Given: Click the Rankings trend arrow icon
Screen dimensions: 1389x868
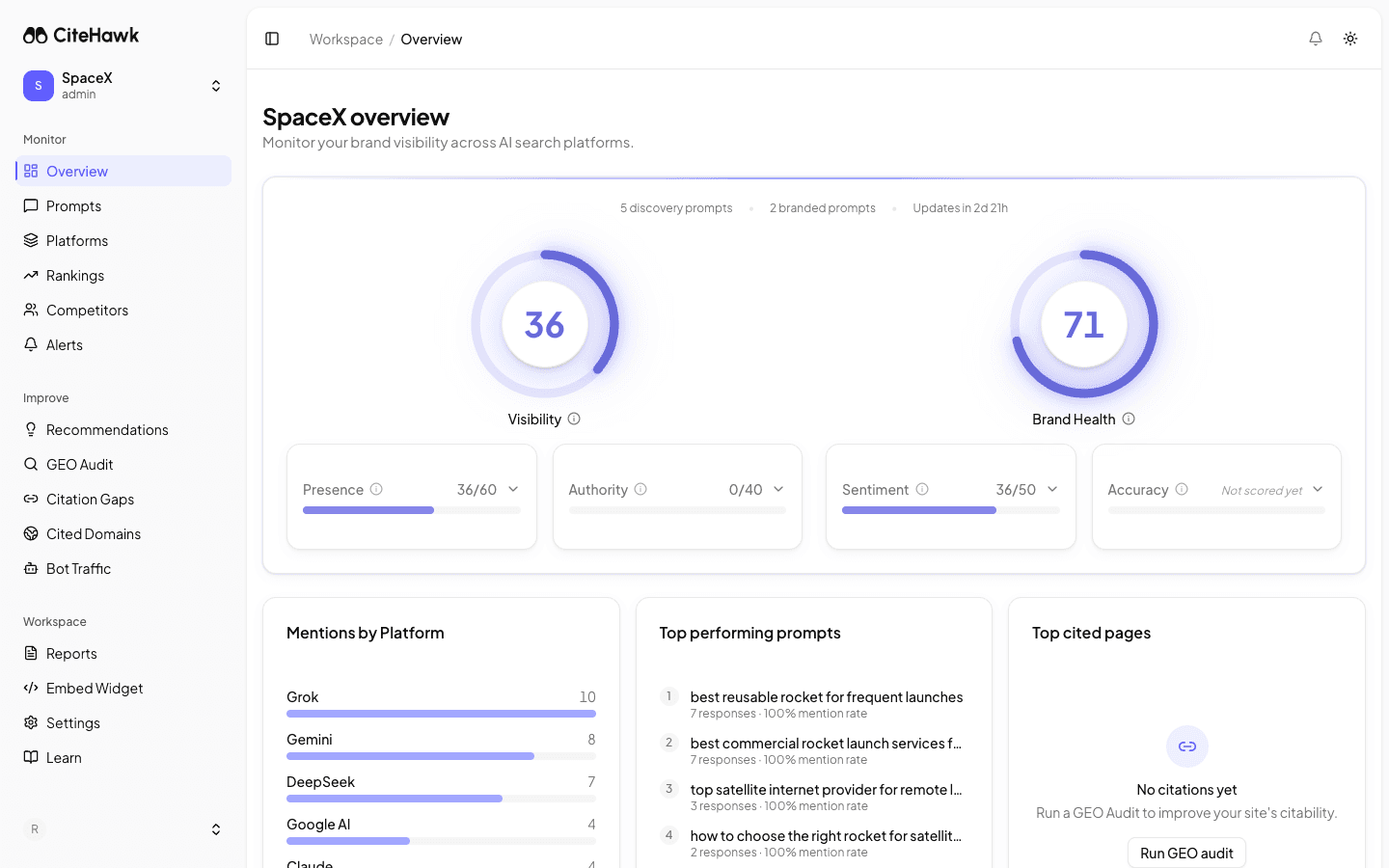Looking at the screenshot, I should (x=31, y=275).
